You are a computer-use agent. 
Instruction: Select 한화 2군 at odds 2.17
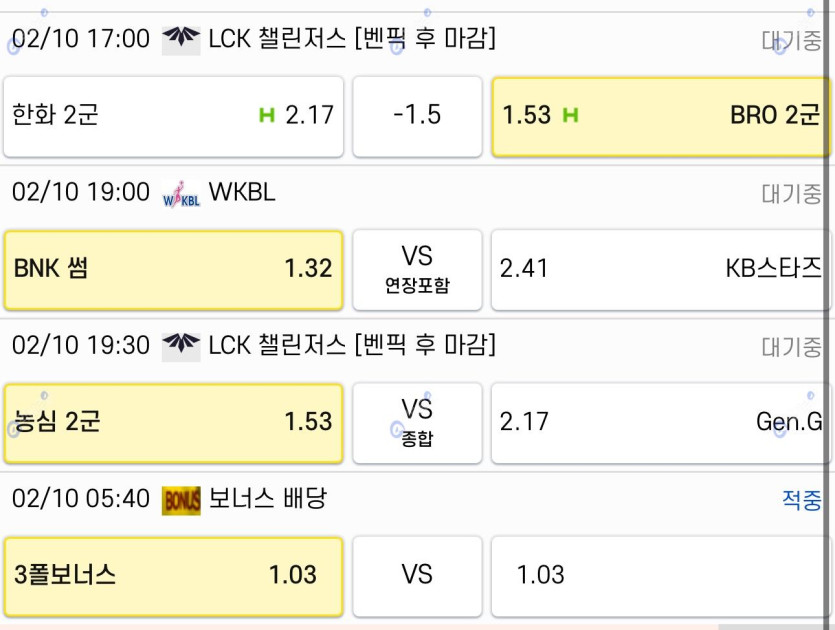(x=173, y=116)
